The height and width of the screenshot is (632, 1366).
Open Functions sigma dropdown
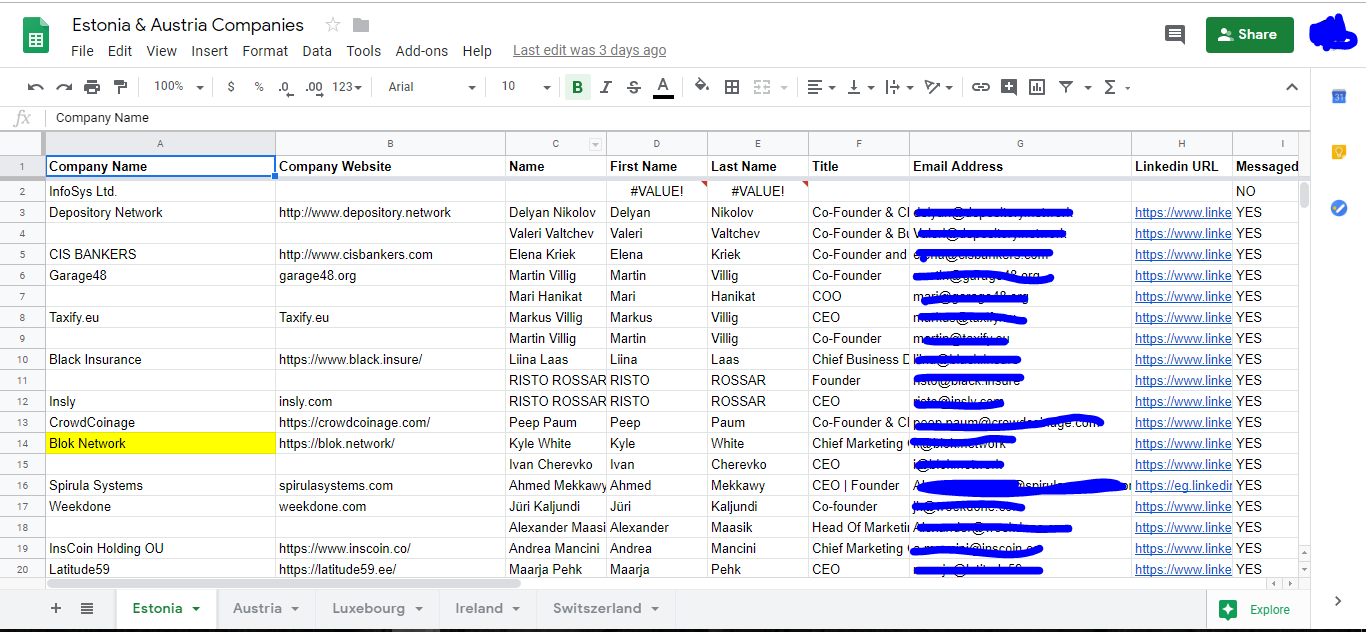coord(1116,87)
